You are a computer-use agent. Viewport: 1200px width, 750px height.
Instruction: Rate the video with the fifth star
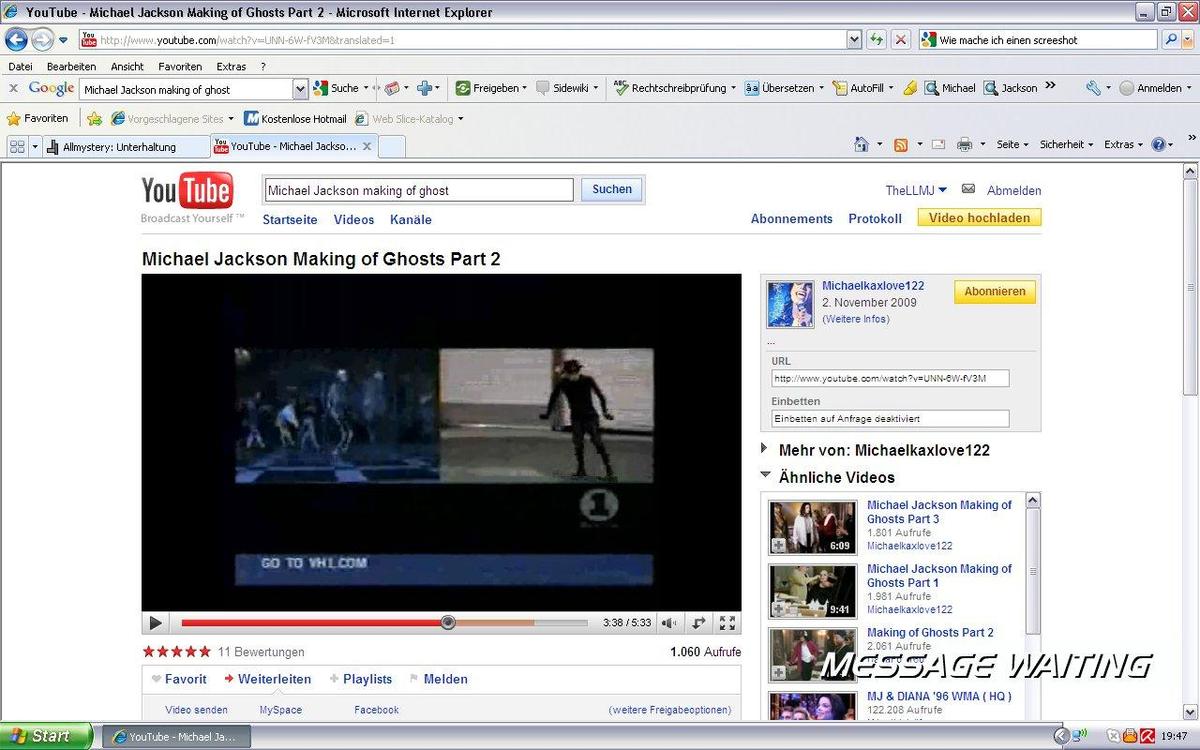tap(205, 652)
